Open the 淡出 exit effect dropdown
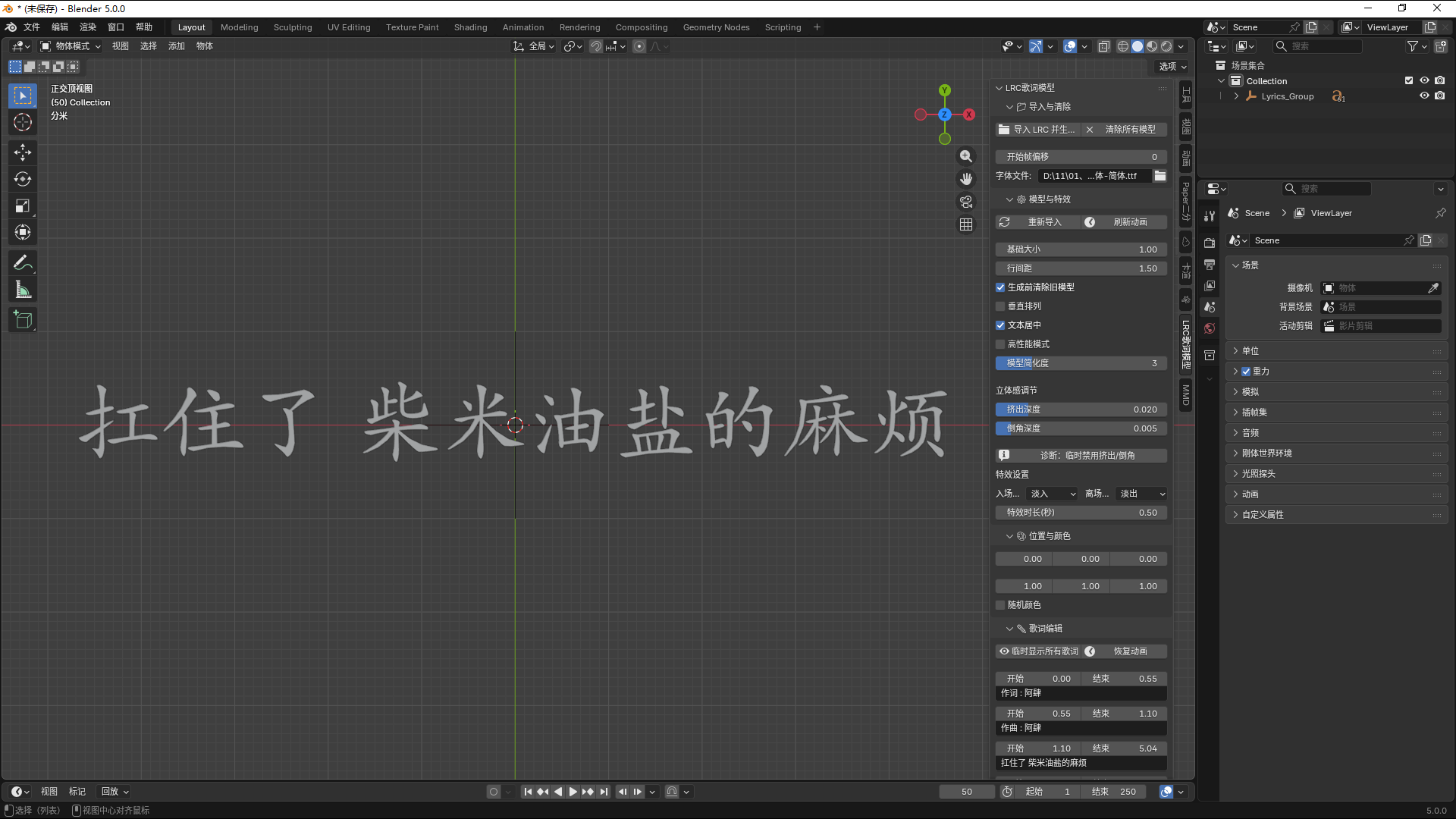The image size is (1456, 819). pyautogui.click(x=1141, y=494)
